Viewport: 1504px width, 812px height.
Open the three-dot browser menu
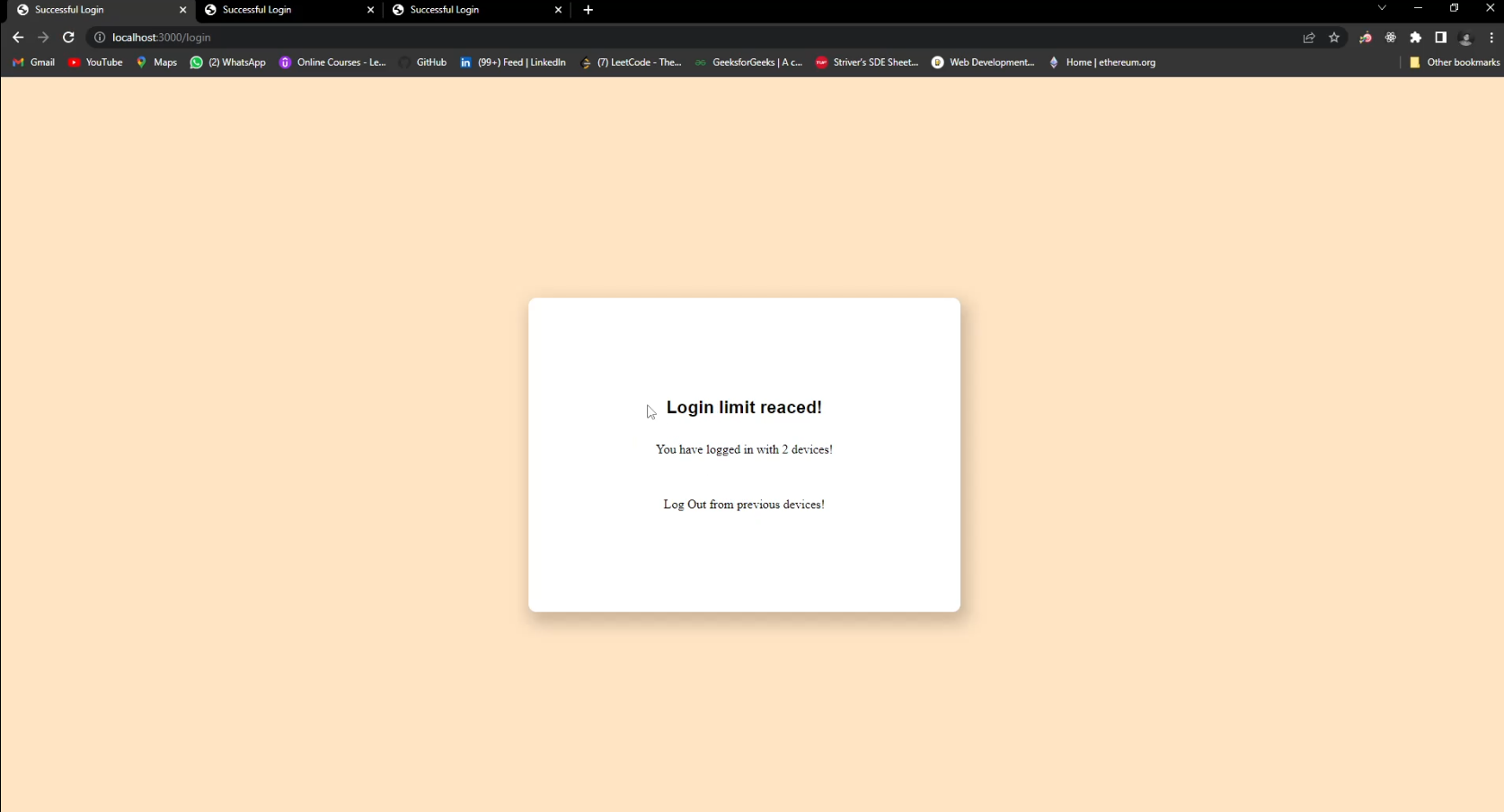[x=1492, y=38]
